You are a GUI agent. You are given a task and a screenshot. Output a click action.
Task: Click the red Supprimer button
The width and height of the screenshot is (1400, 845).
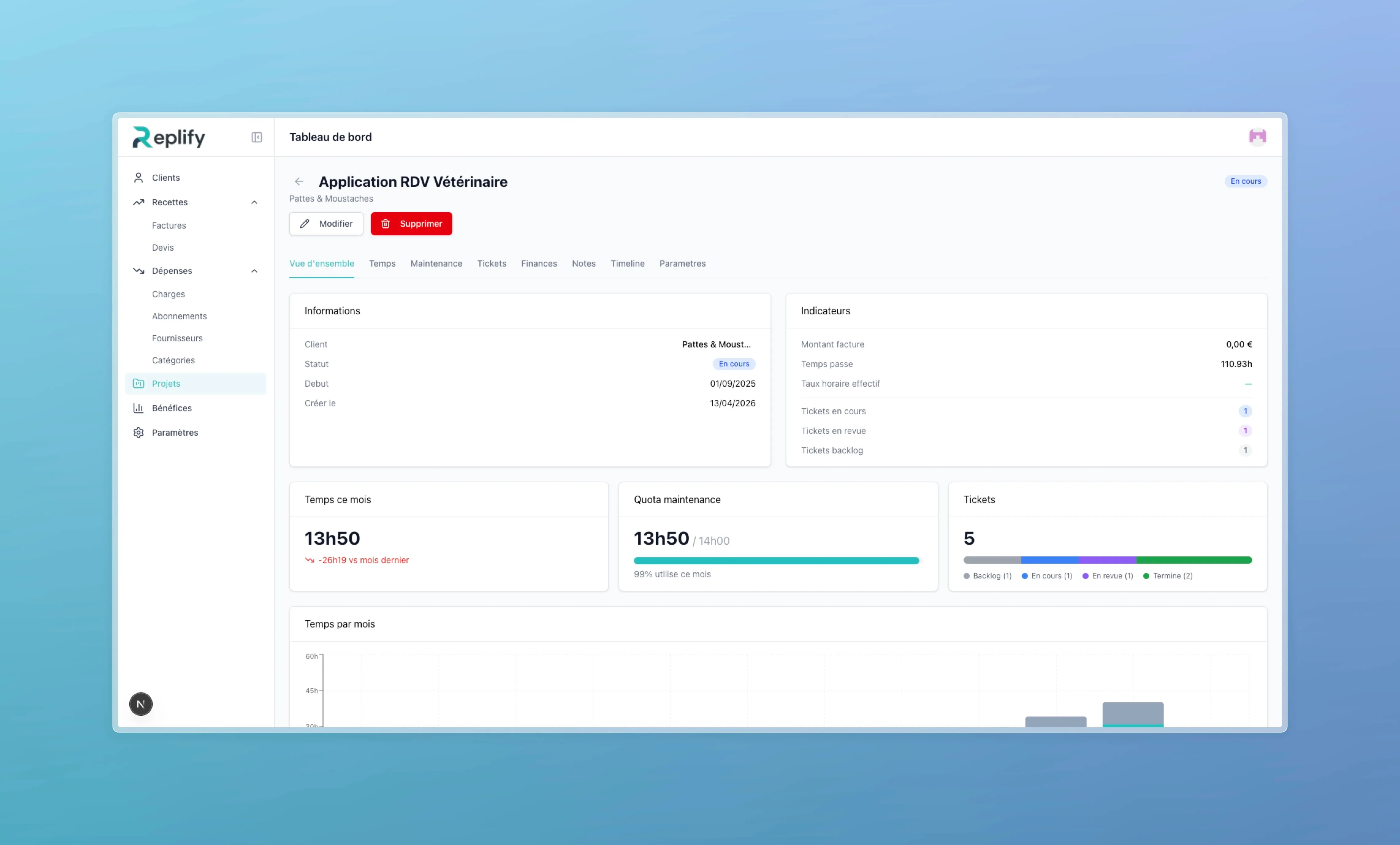(411, 223)
